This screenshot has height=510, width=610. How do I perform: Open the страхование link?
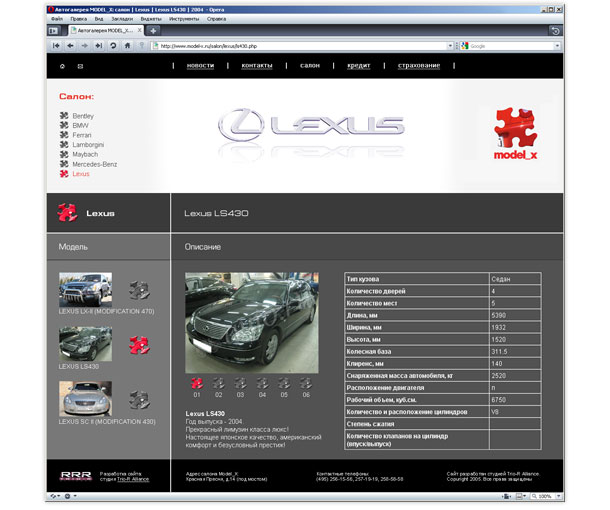click(x=419, y=66)
